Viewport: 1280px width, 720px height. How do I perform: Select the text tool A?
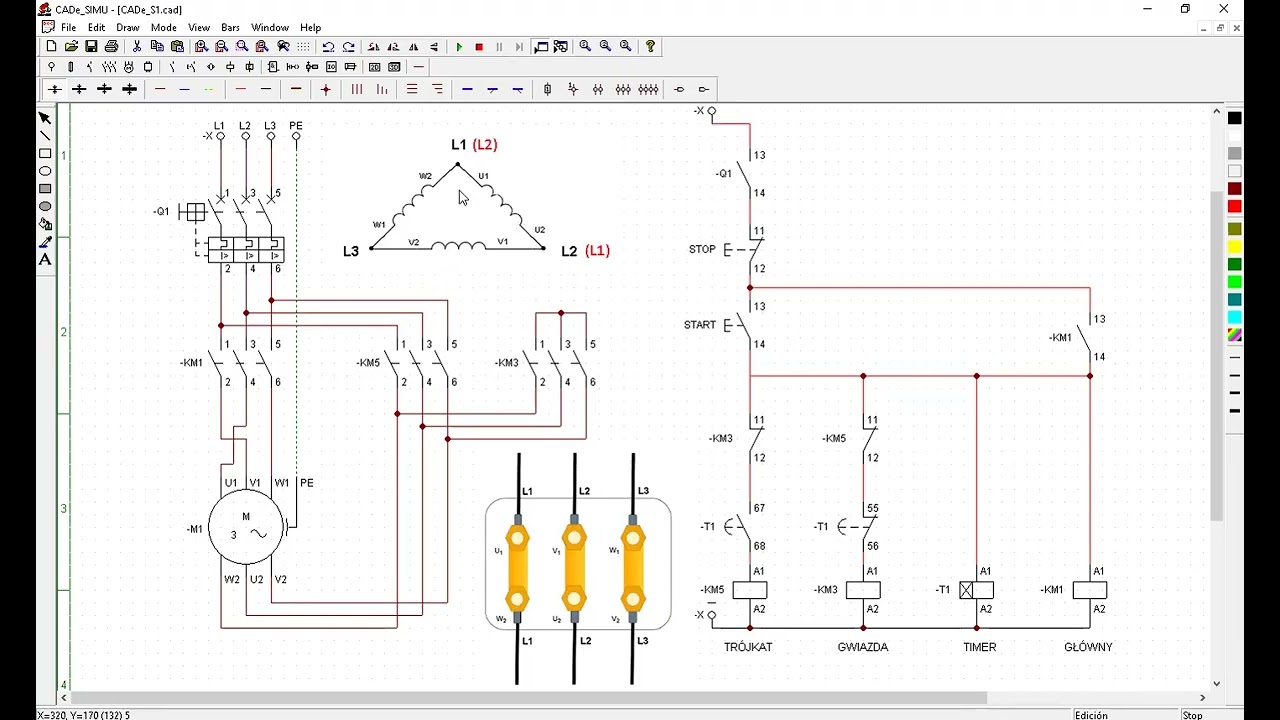45,260
